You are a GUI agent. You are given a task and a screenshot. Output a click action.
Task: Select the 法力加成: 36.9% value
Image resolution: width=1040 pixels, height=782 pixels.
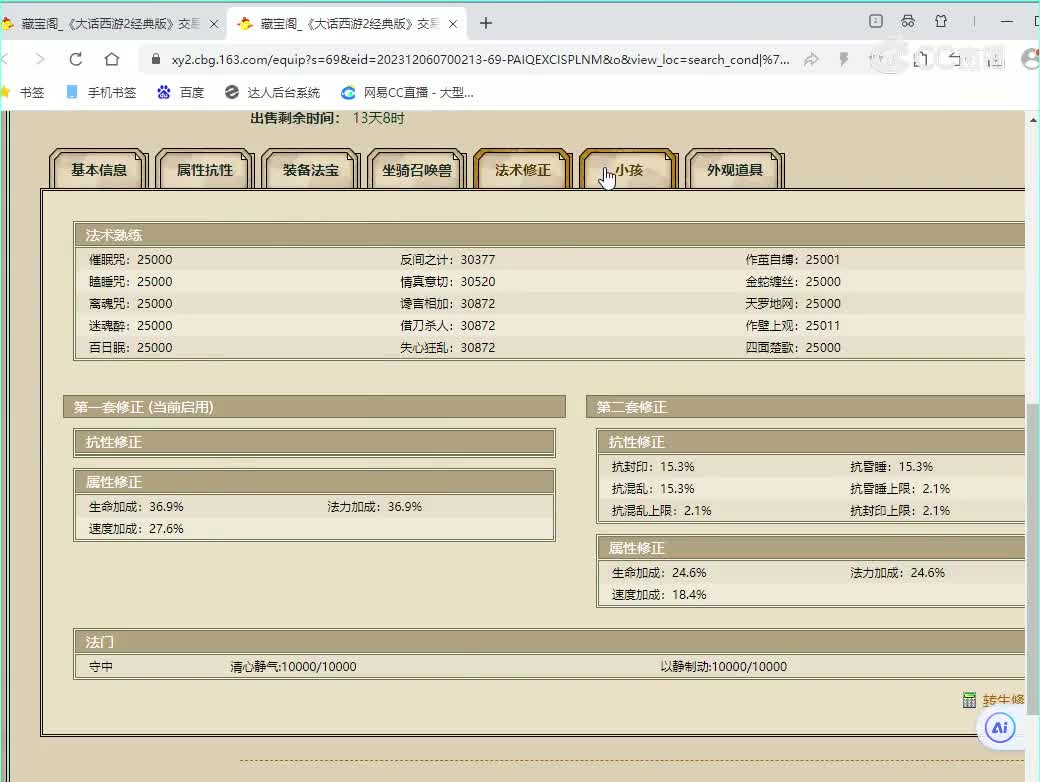pyautogui.click(x=374, y=506)
